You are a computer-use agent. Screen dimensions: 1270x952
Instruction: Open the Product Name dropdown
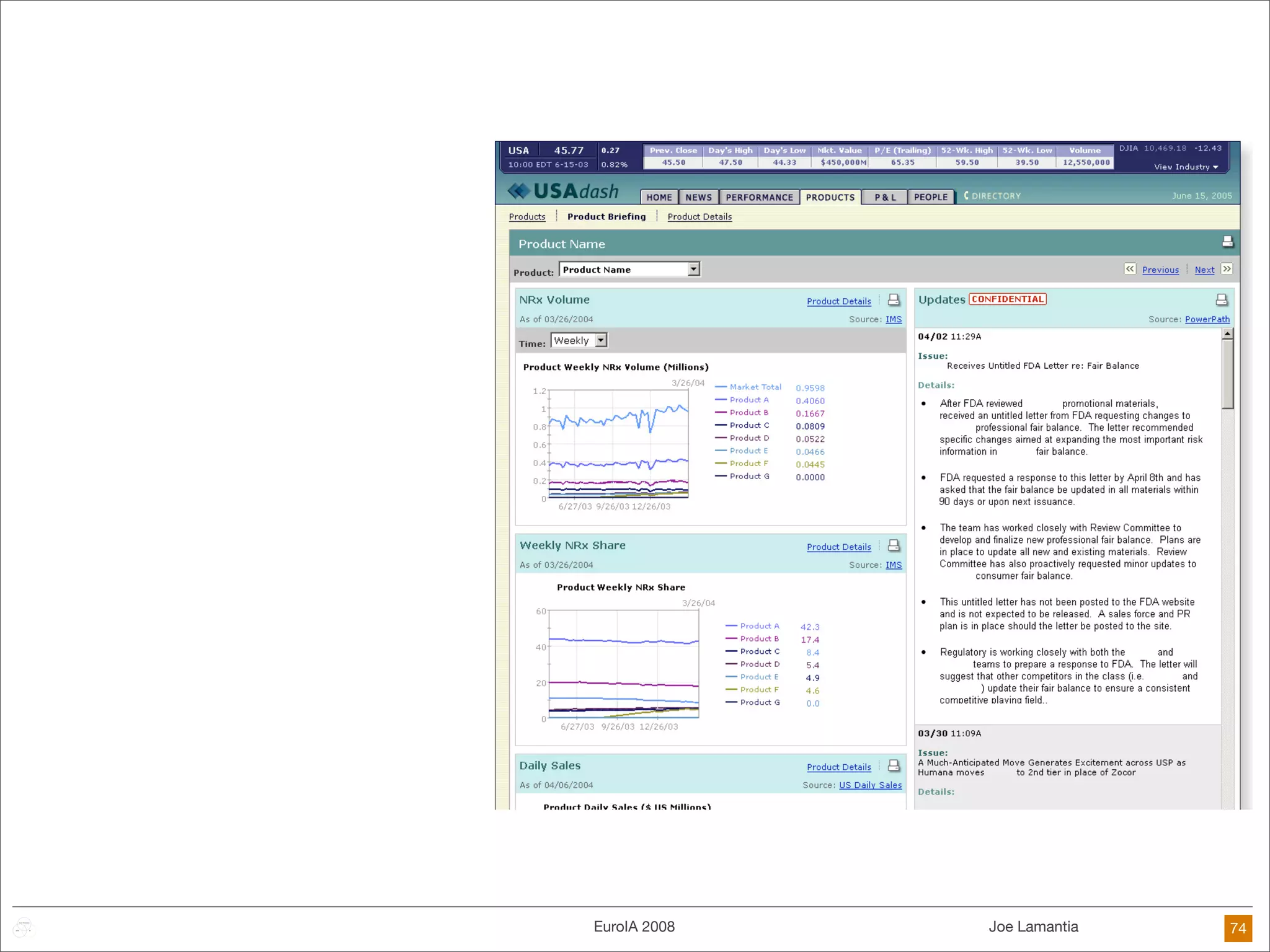[x=693, y=269]
